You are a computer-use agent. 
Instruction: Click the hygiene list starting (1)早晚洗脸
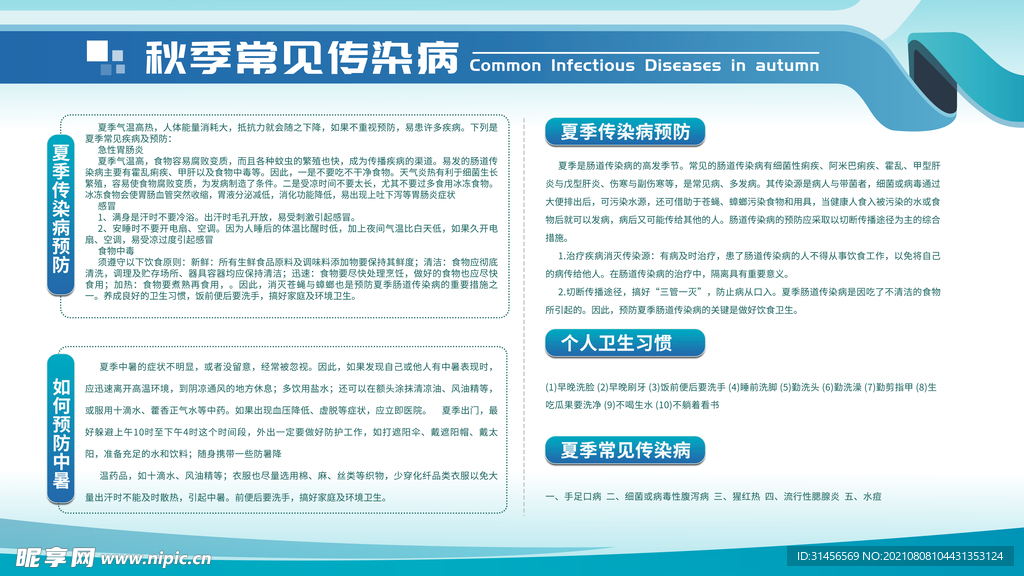741,396
